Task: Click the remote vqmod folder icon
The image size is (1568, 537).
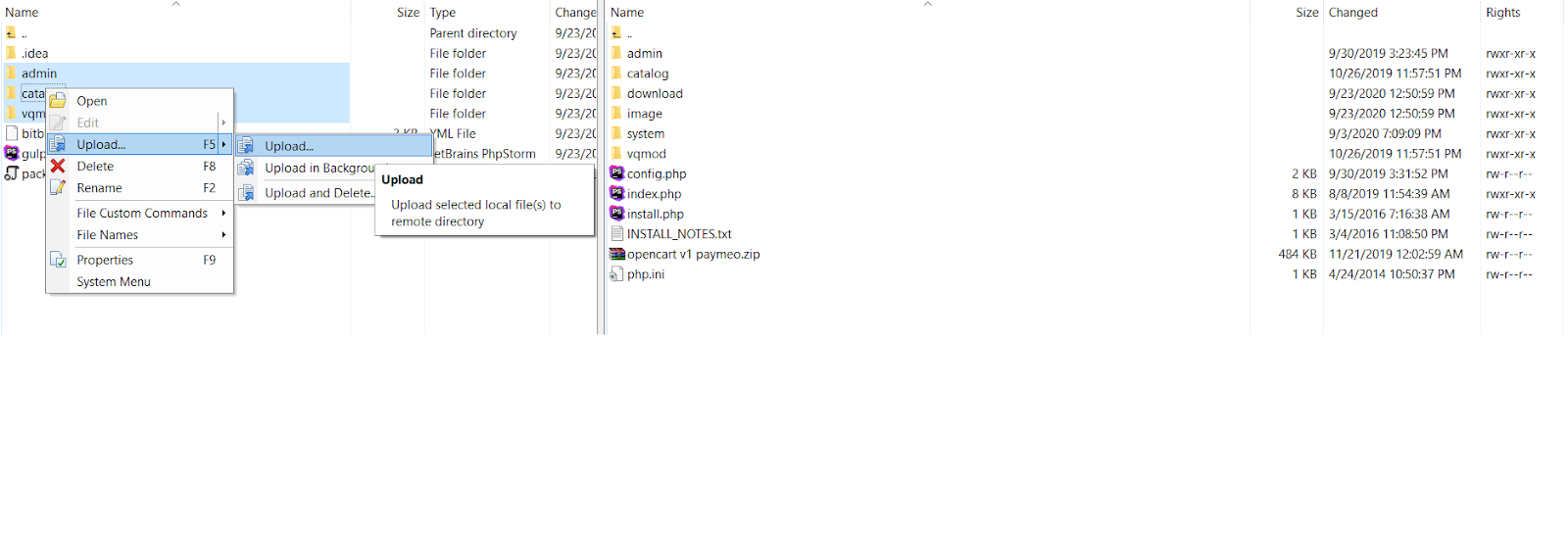Action: point(616,154)
